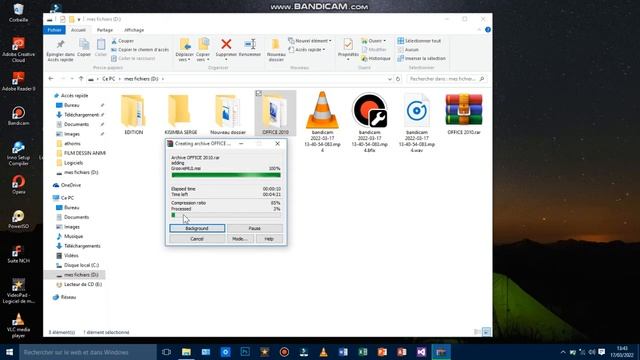Click Inverser la sélection
640x360 pixels.
[422, 58]
